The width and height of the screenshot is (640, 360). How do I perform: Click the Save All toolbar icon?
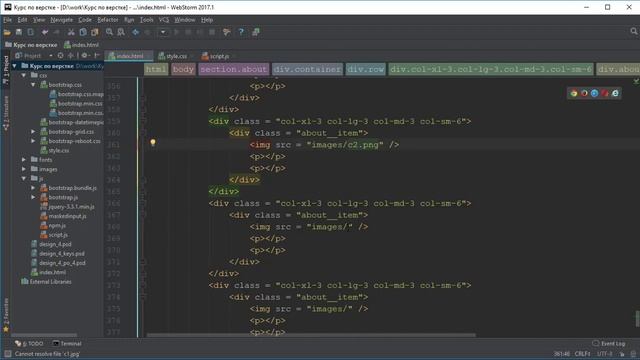(x=19, y=32)
